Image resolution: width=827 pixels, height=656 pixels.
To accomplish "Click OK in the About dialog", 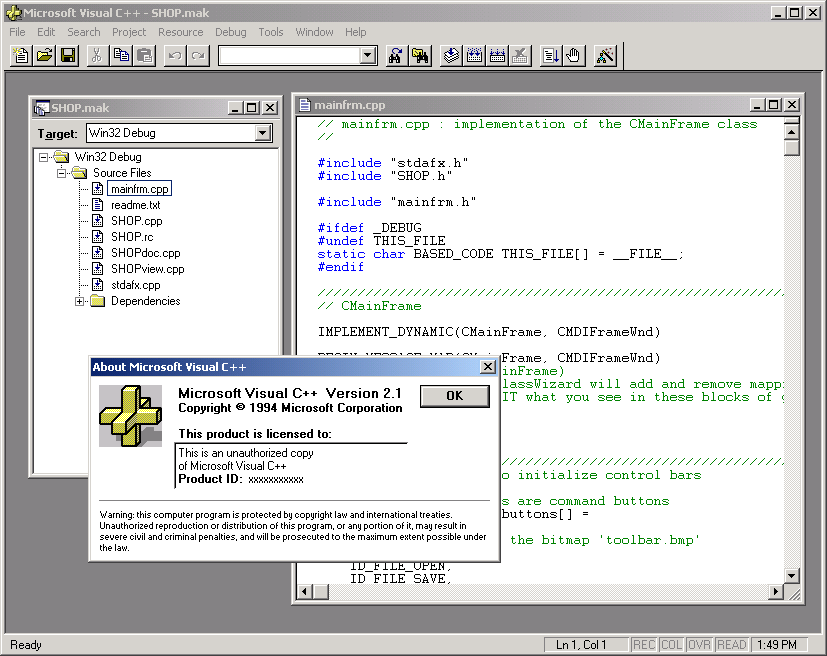I will (455, 396).
